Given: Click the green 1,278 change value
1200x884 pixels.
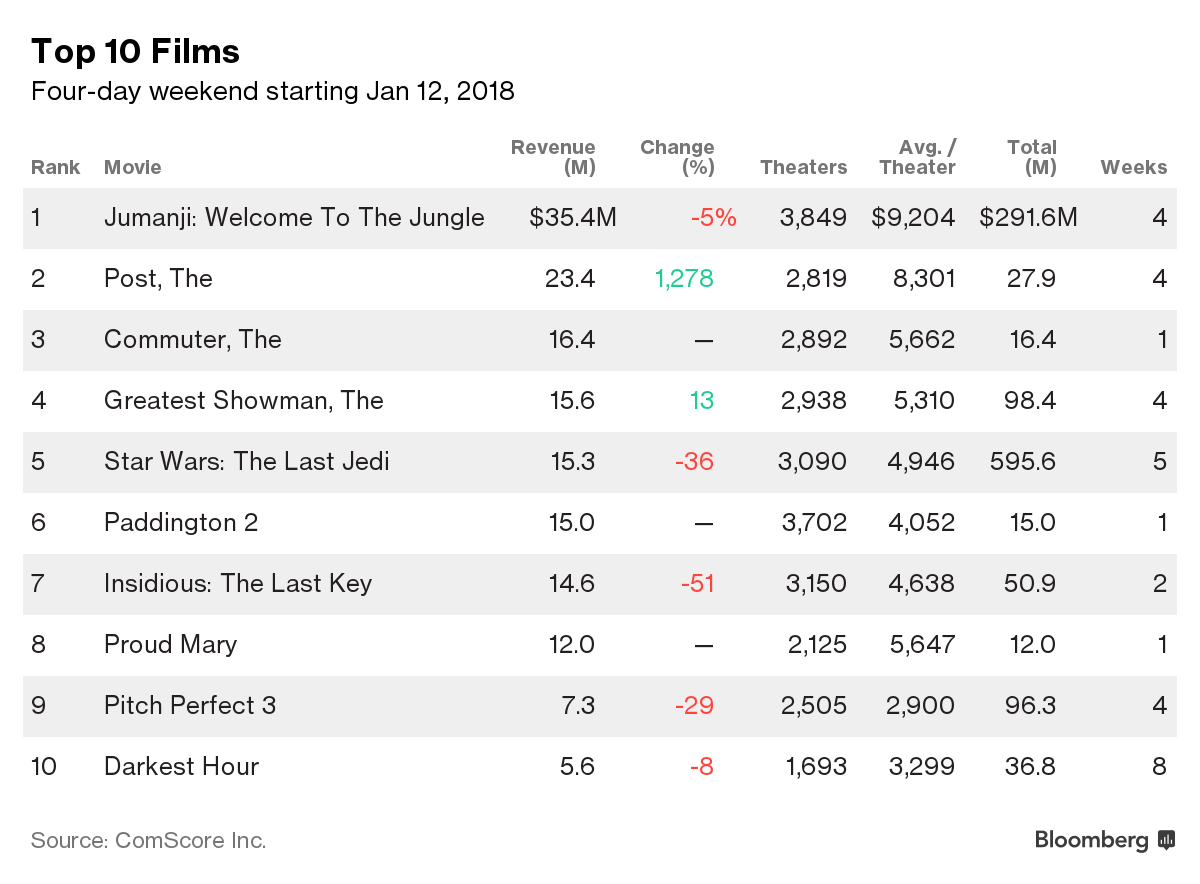Looking at the screenshot, I should tap(684, 278).
